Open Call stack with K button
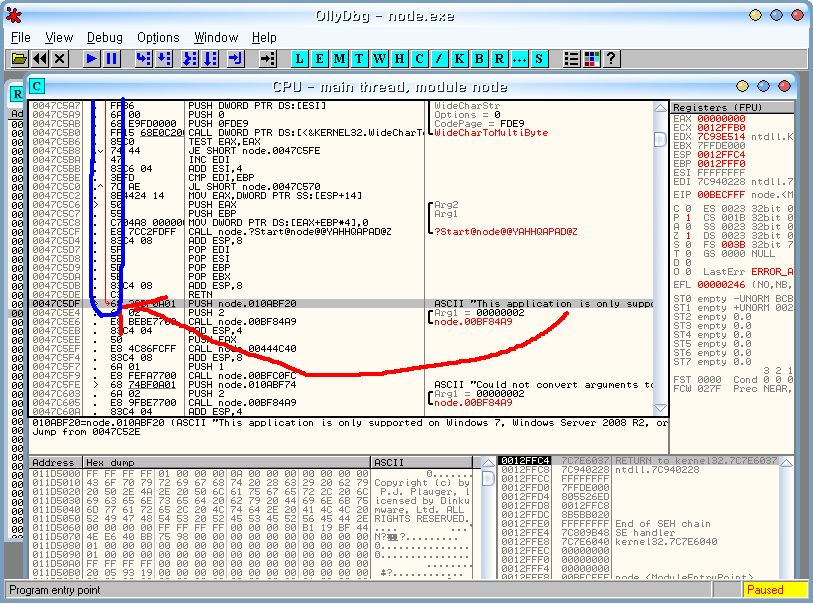Screen dimensions: 813x604 [x=459, y=59]
